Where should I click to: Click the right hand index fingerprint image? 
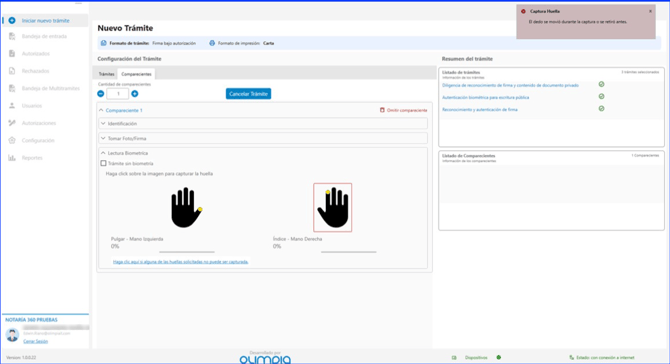(x=332, y=208)
